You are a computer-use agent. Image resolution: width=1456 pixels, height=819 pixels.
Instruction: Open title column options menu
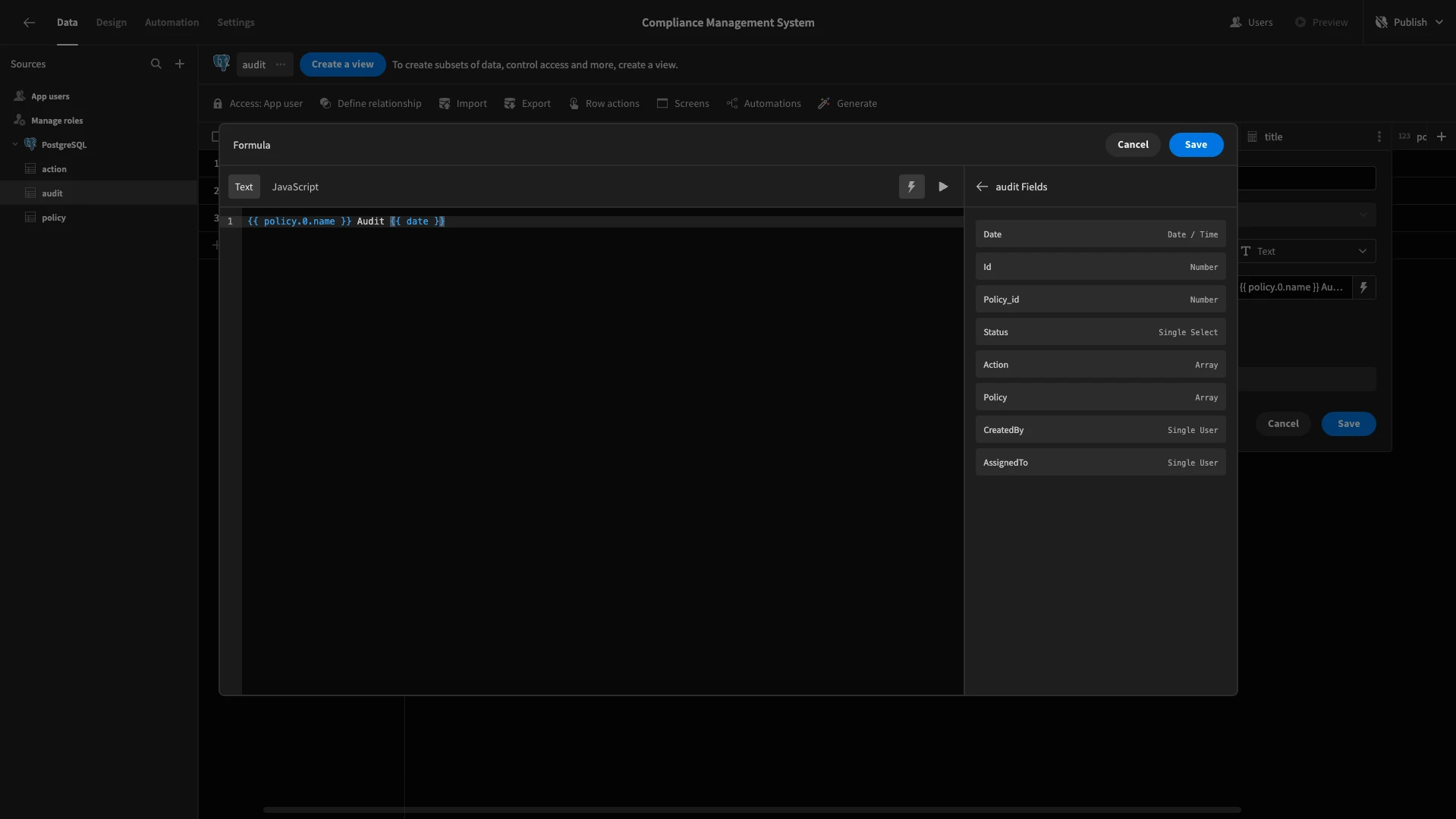point(1379,137)
